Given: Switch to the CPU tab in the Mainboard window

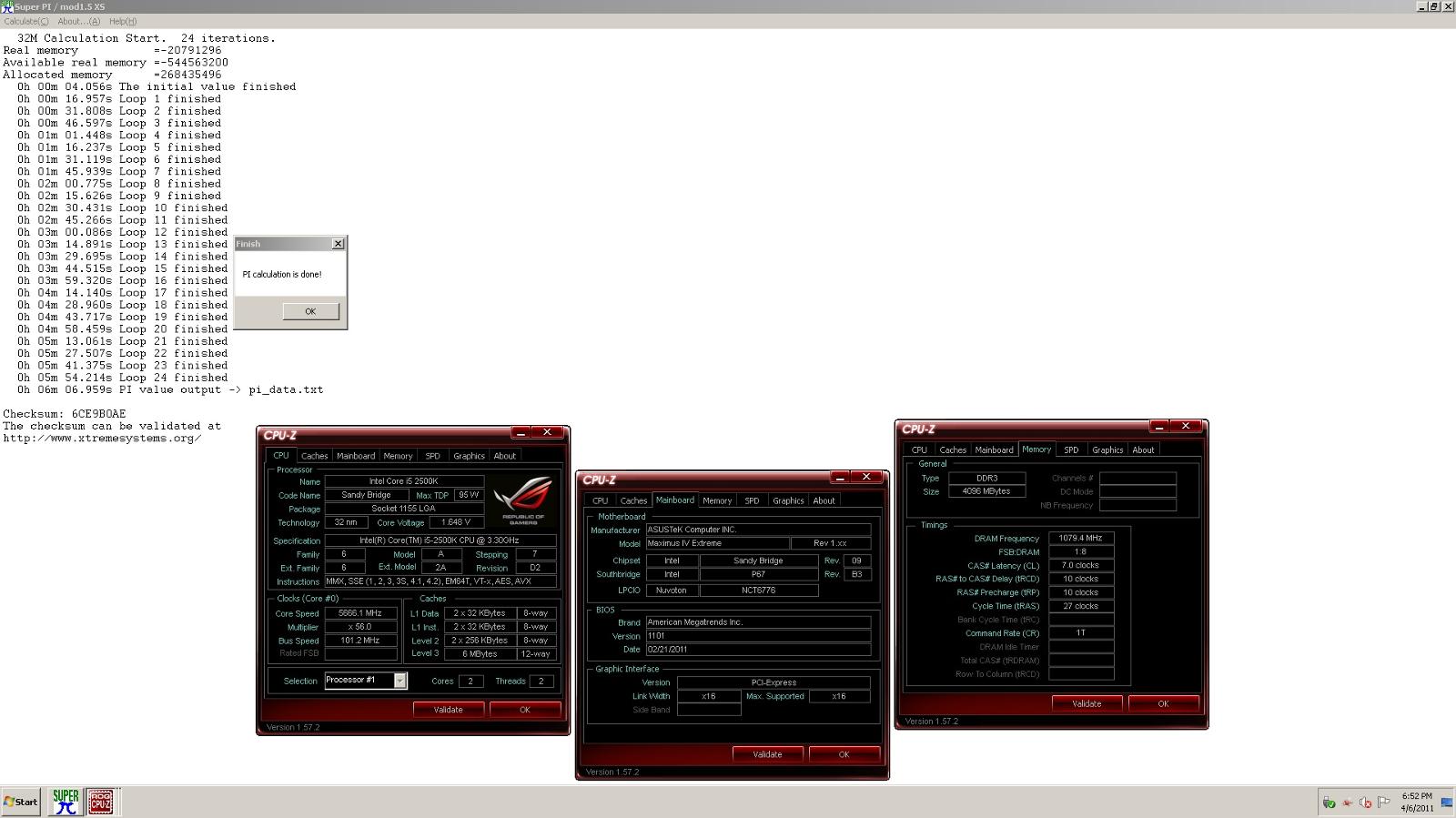Looking at the screenshot, I should click(x=601, y=500).
